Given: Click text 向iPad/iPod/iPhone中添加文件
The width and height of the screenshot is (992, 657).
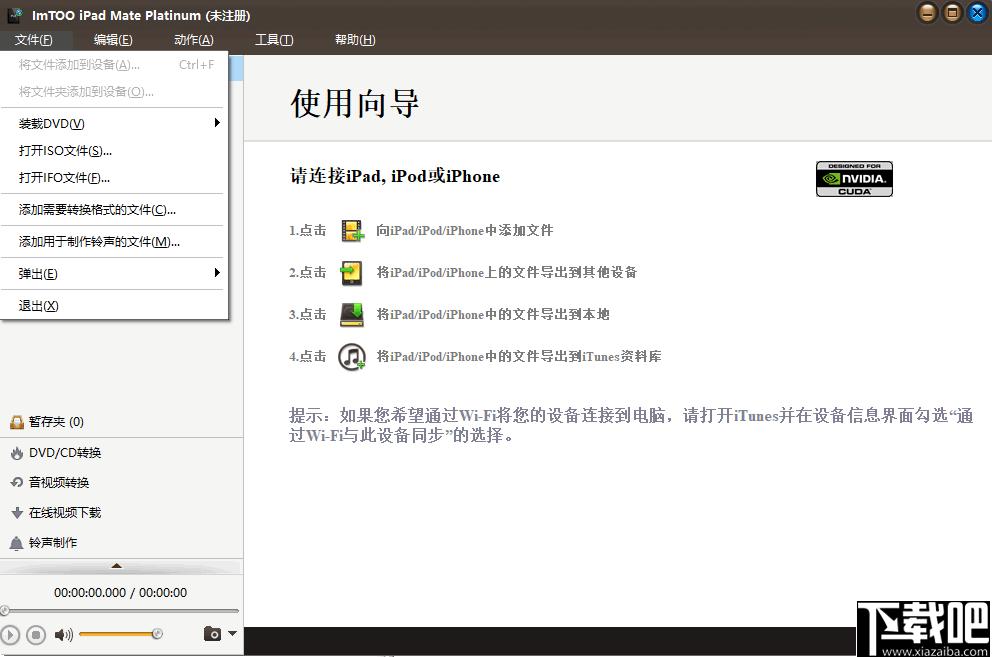Looking at the screenshot, I should [x=464, y=230].
